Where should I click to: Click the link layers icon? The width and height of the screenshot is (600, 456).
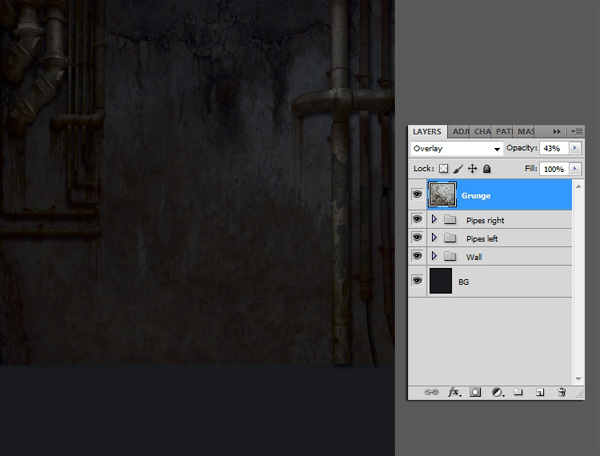[431, 393]
